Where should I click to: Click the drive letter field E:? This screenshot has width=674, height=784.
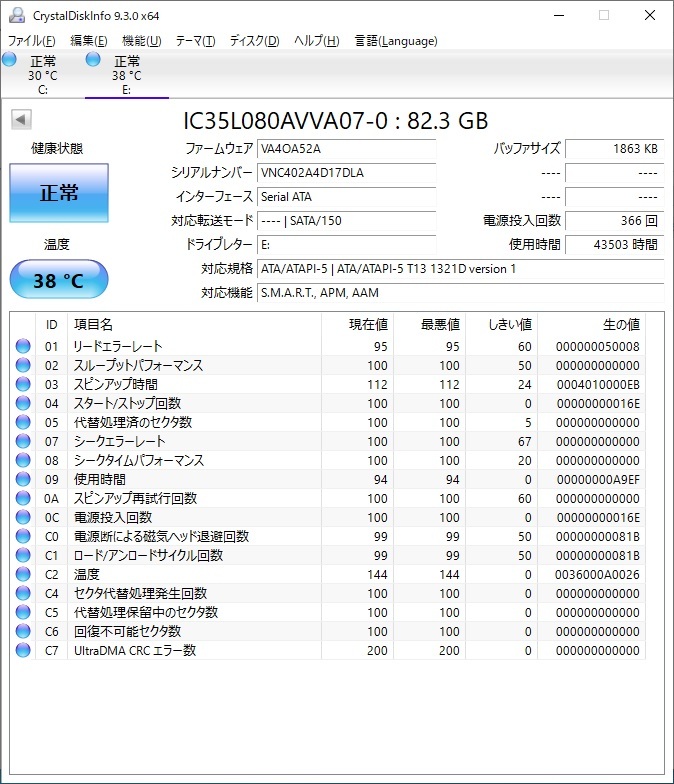(x=346, y=245)
